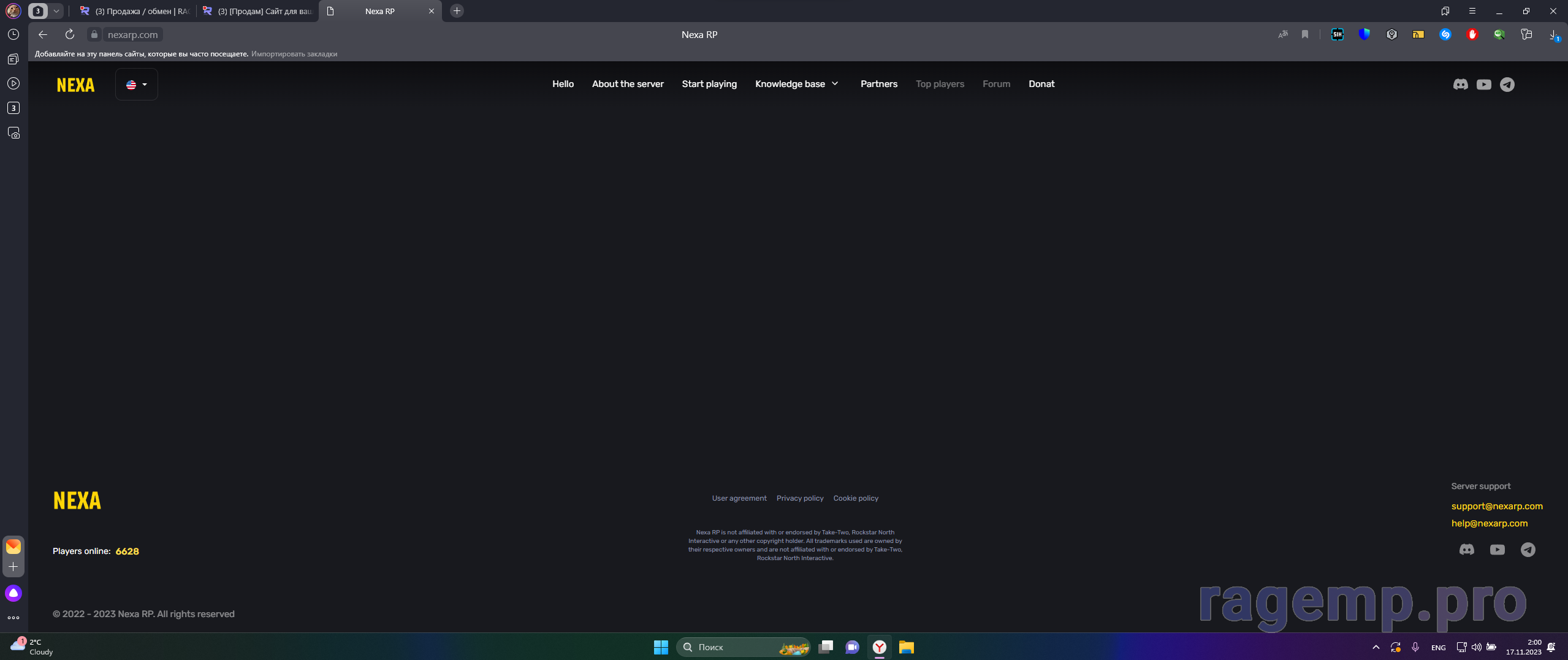The image size is (1568, 660).
Task: Open the Privacy policy link
Action: point(800,498)
